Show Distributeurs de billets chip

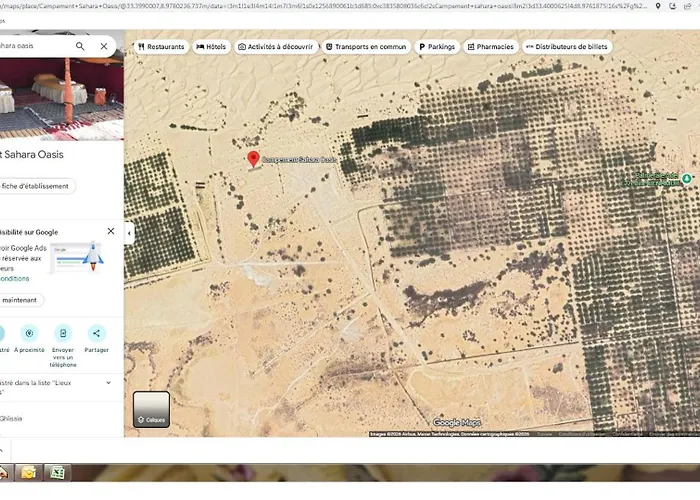point(567,47)
